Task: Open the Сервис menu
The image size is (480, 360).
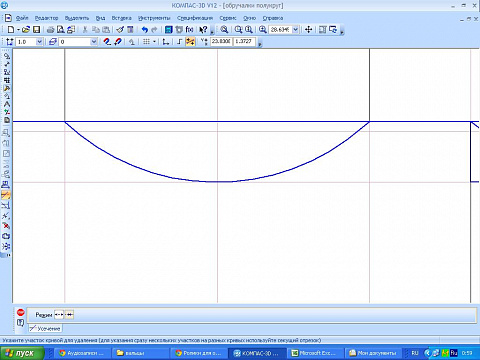Action: tap(228, 18)
